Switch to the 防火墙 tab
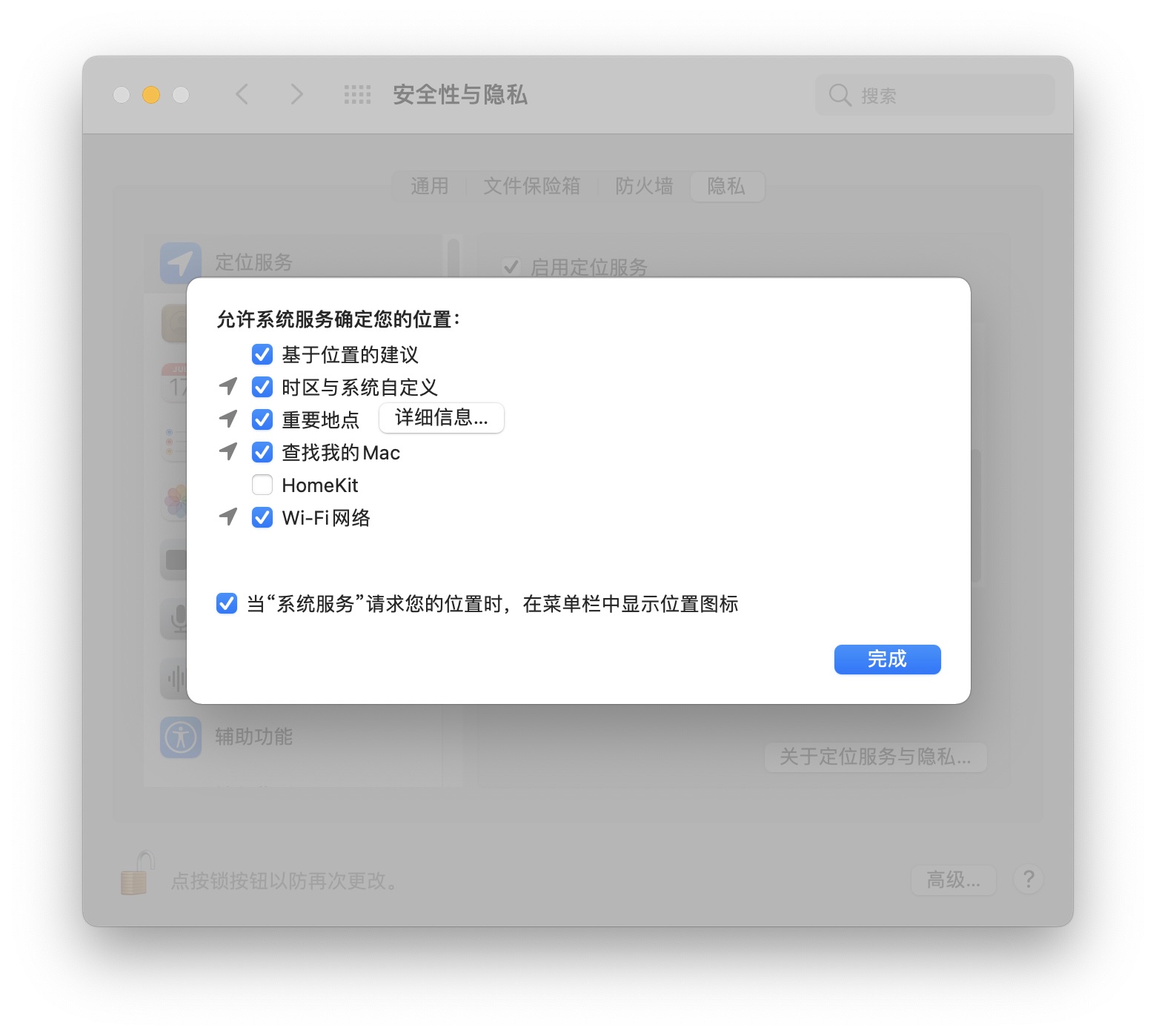1156x1036 pixels. (644, 186)
